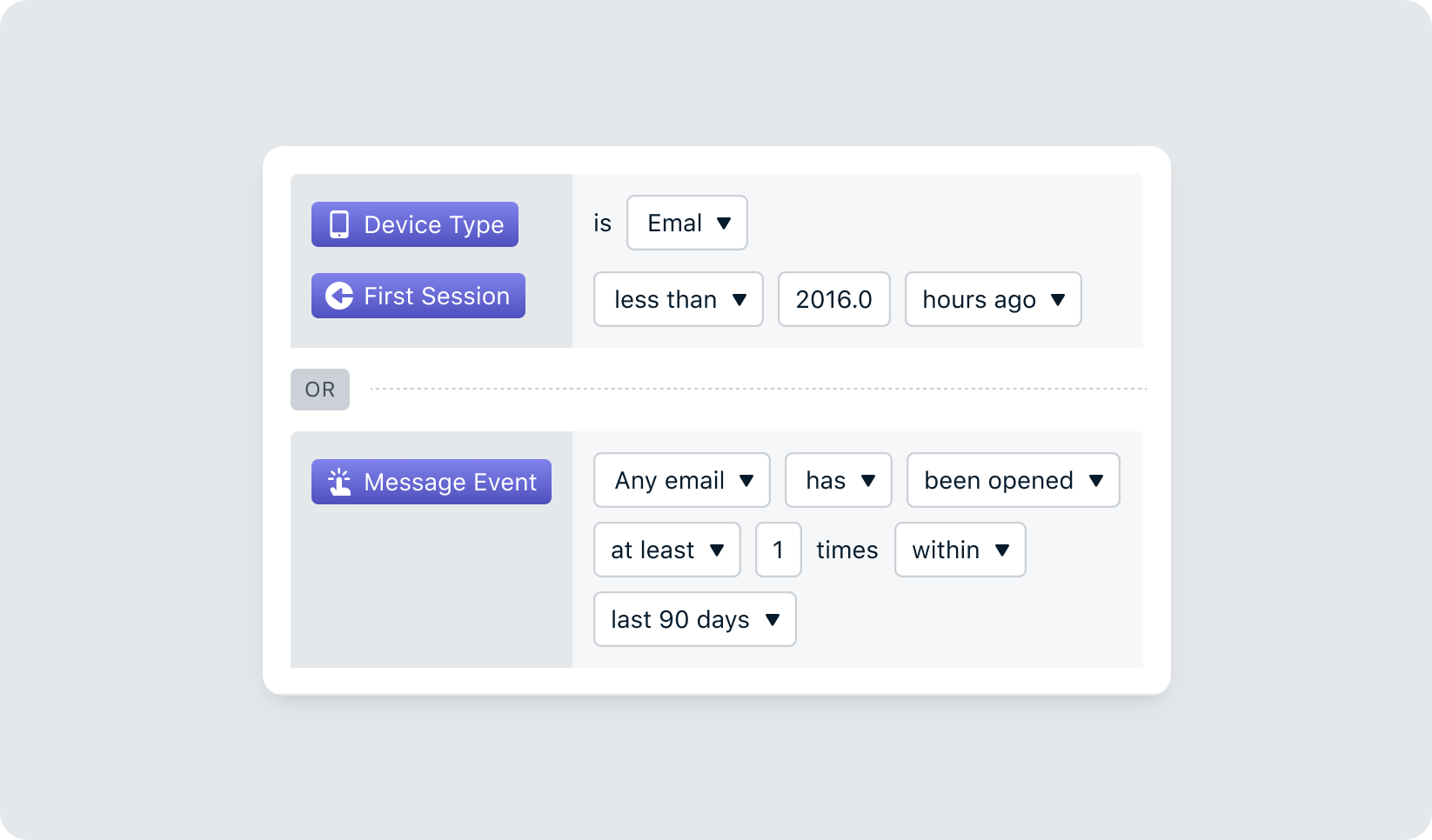The width and height of the screenshot is (1432, 840).
Task: Open the 'Any email' dropdown
Action: click(681, 480)
